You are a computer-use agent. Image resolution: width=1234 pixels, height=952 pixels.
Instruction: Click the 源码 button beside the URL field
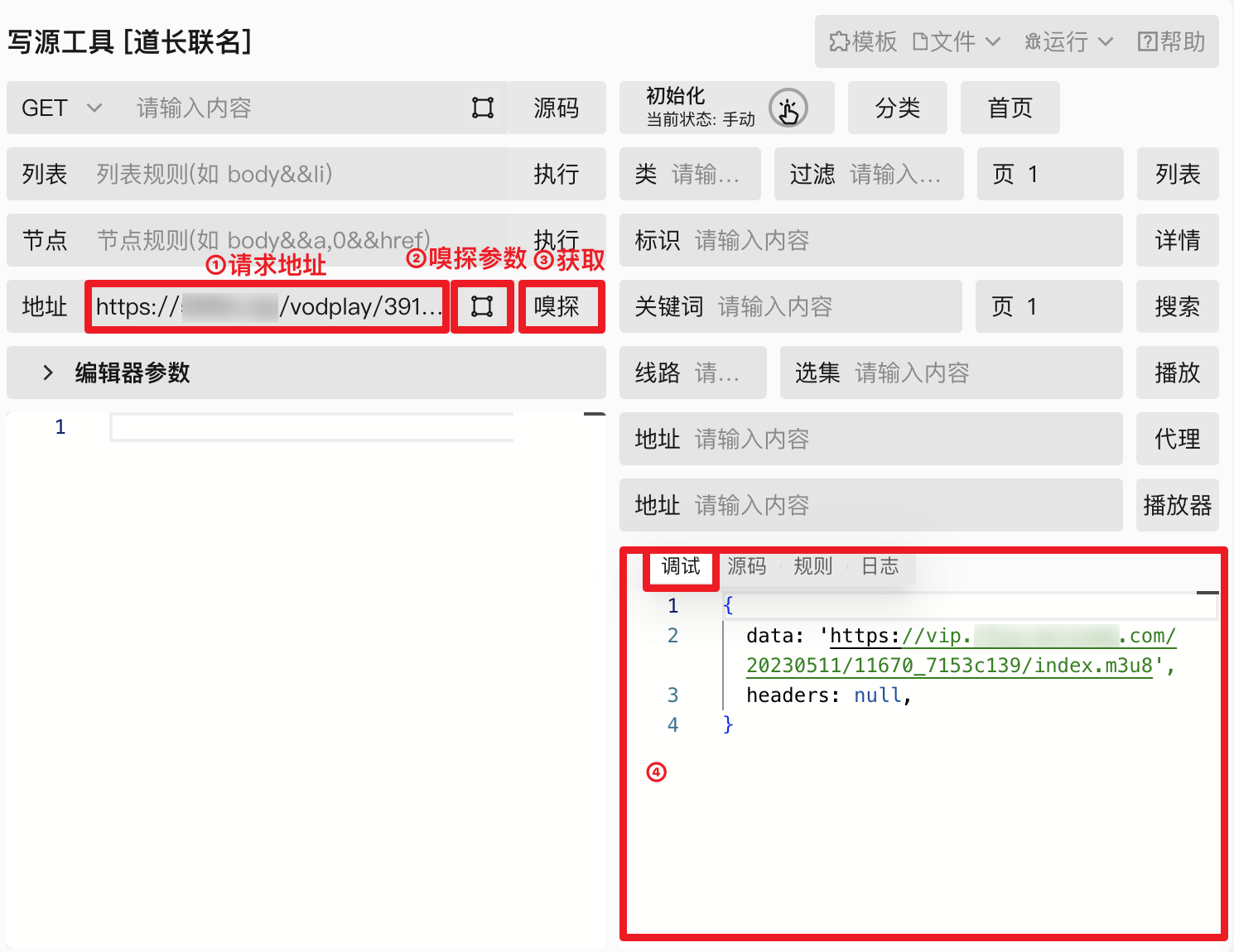[557, 108]
